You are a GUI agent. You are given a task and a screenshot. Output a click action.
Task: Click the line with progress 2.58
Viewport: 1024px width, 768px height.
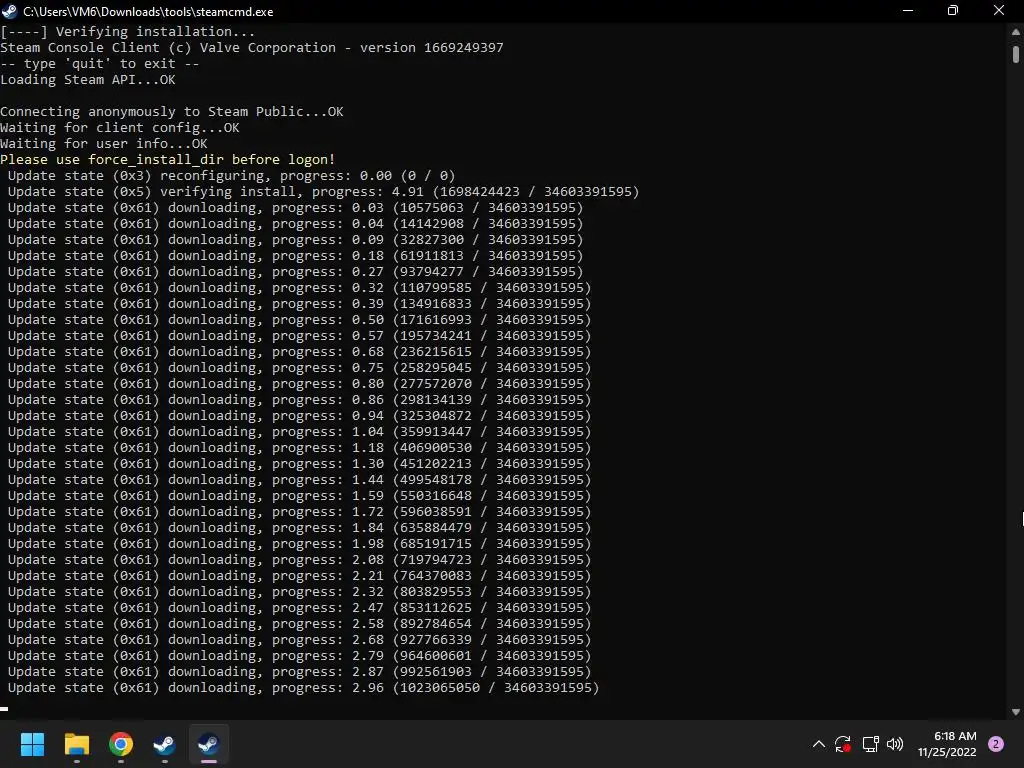[299, 624]
